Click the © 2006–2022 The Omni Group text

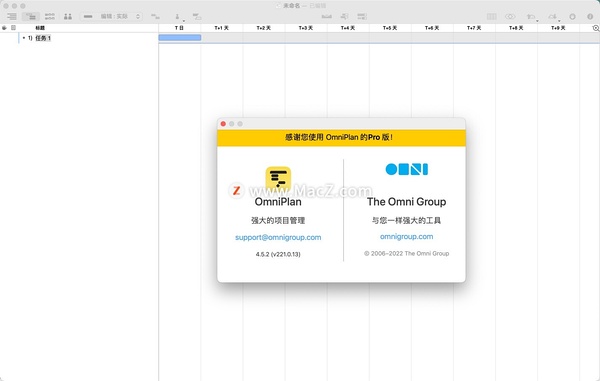point(406,253)
